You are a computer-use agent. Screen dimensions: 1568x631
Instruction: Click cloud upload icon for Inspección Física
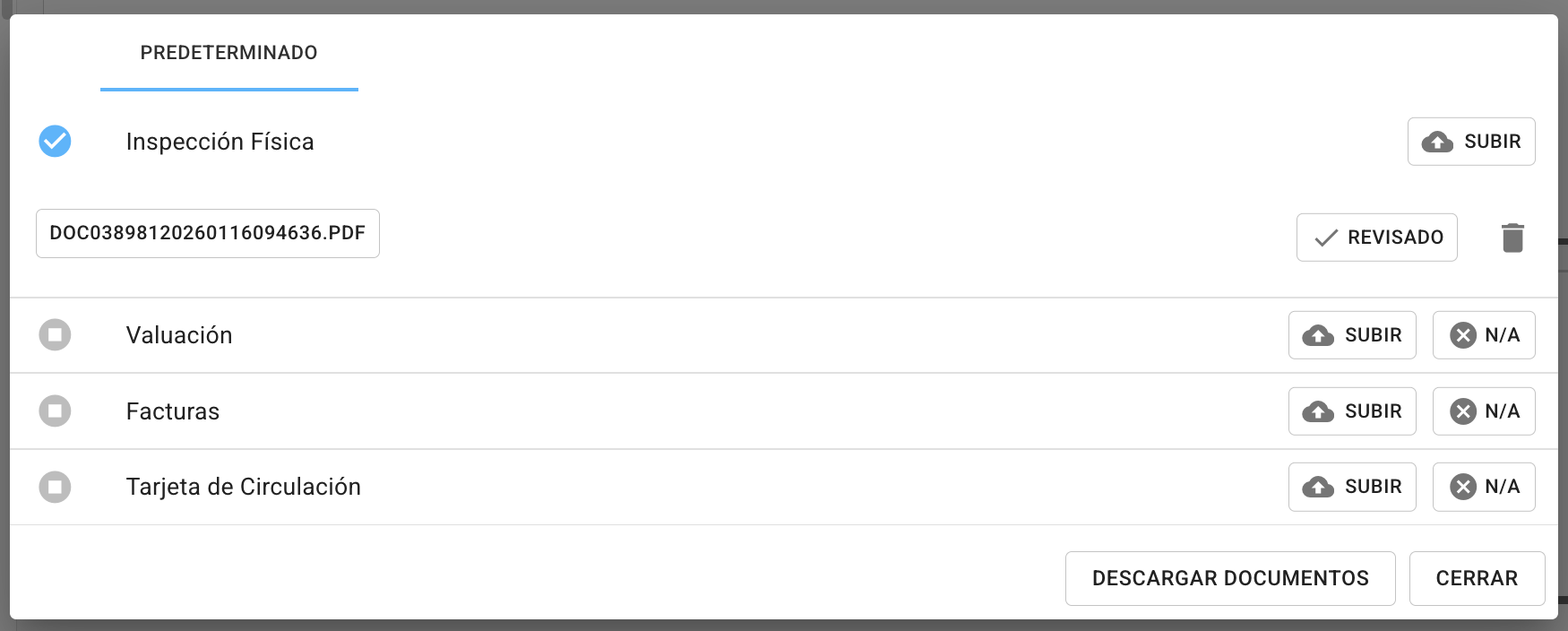[x=1437, y=142]
